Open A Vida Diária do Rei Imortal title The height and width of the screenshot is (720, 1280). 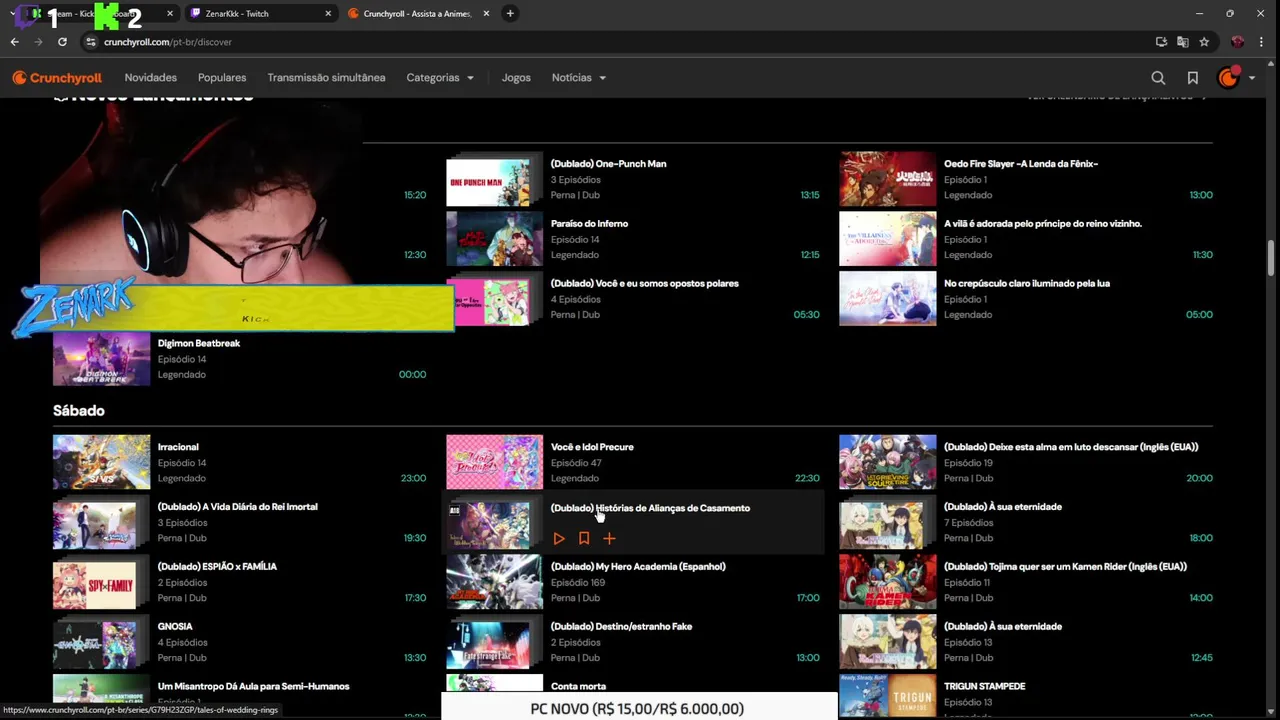click(x=238, y=507)
